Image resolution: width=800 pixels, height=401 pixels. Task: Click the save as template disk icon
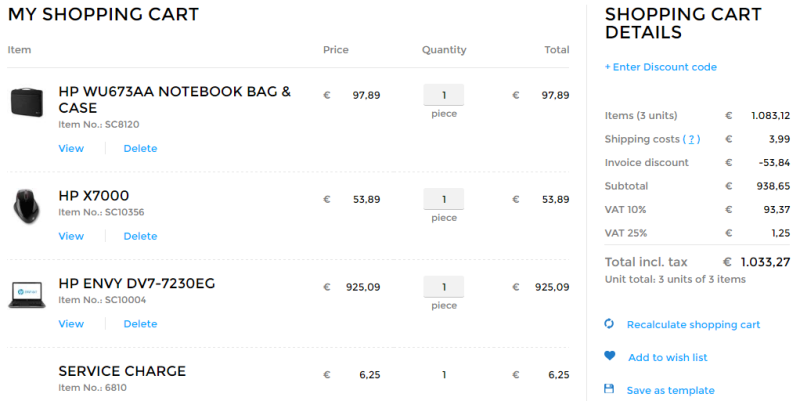tap(609, 389)
